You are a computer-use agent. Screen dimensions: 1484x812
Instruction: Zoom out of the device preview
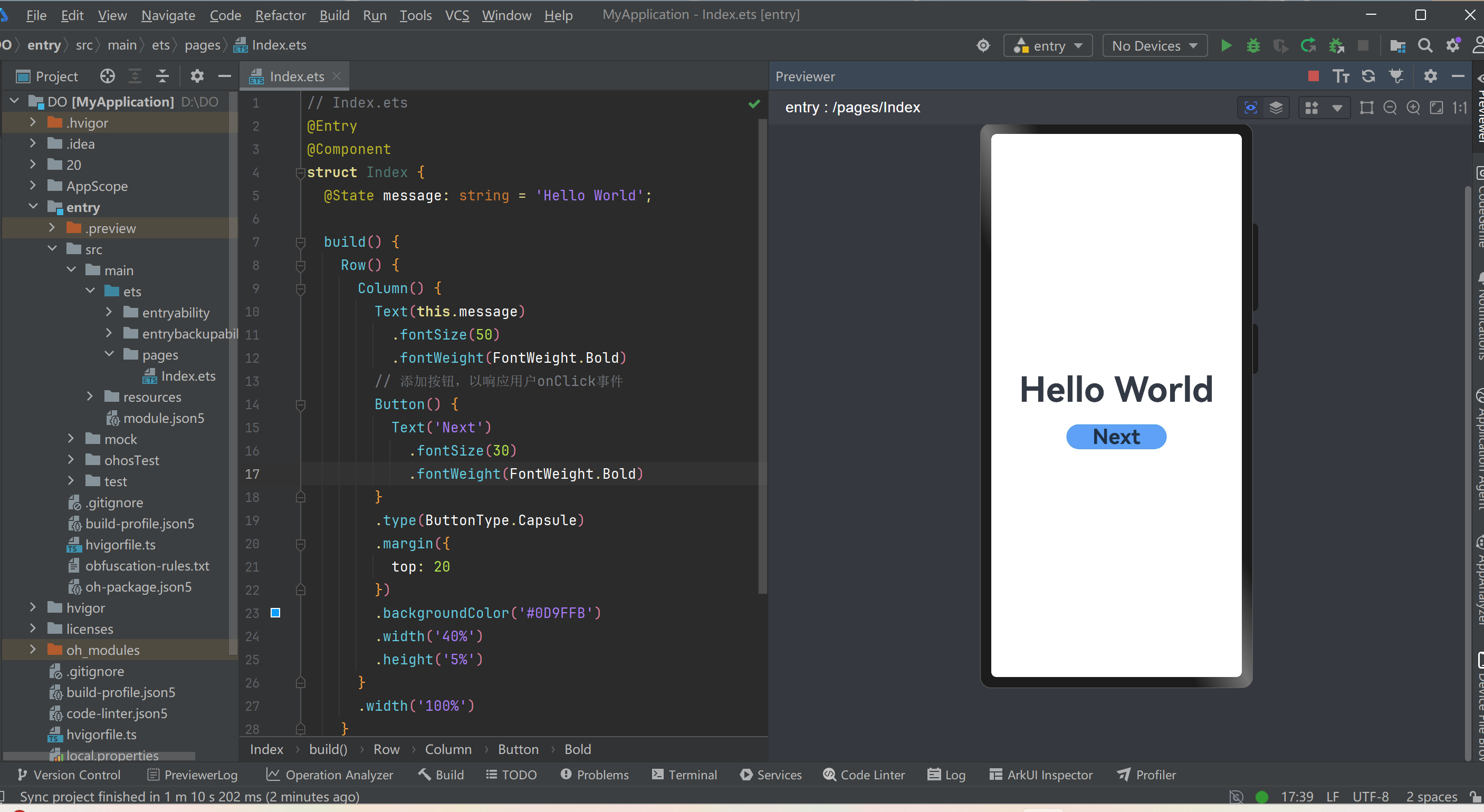pos(1390,108)
